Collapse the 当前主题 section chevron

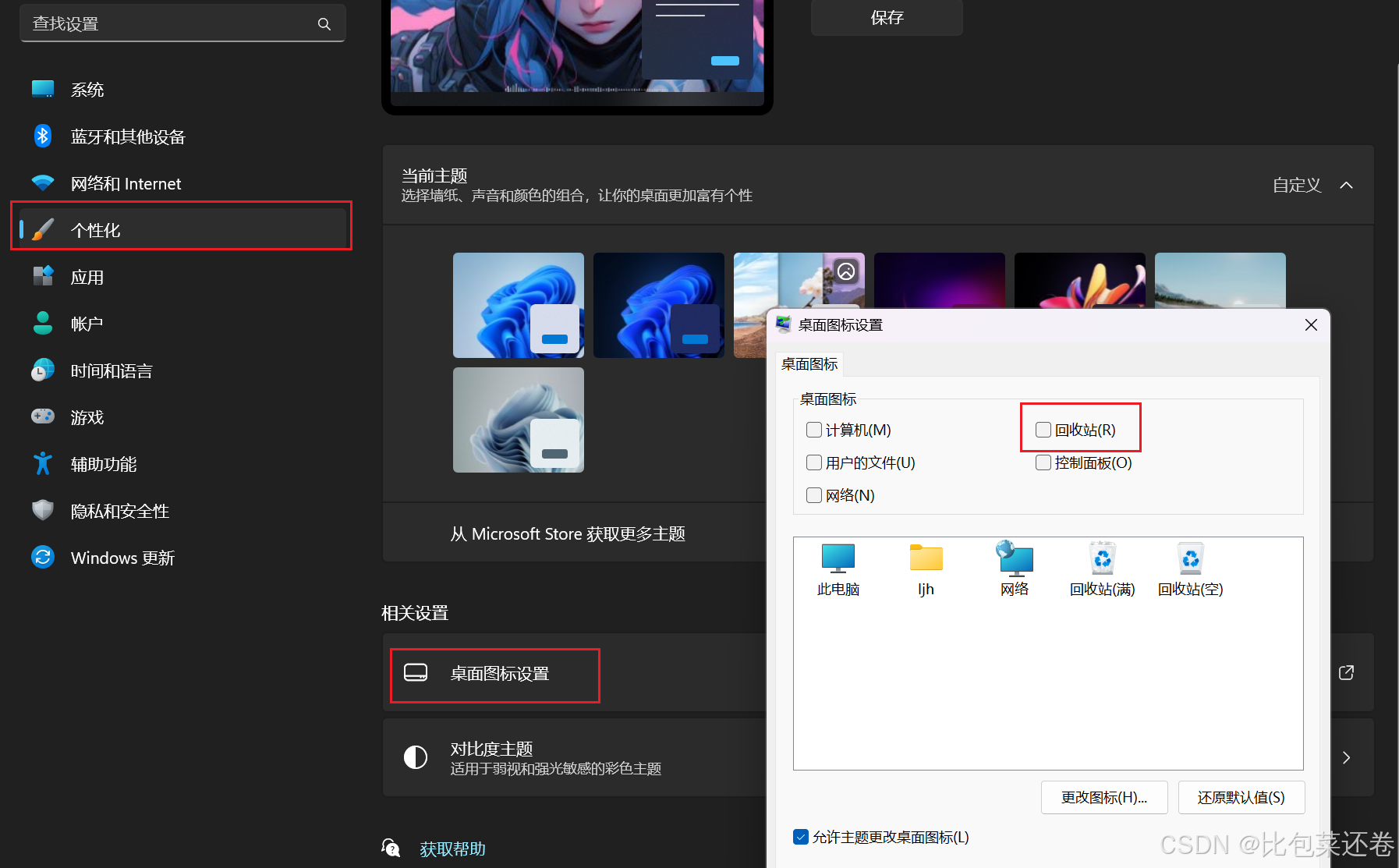tap(1346, 185)
